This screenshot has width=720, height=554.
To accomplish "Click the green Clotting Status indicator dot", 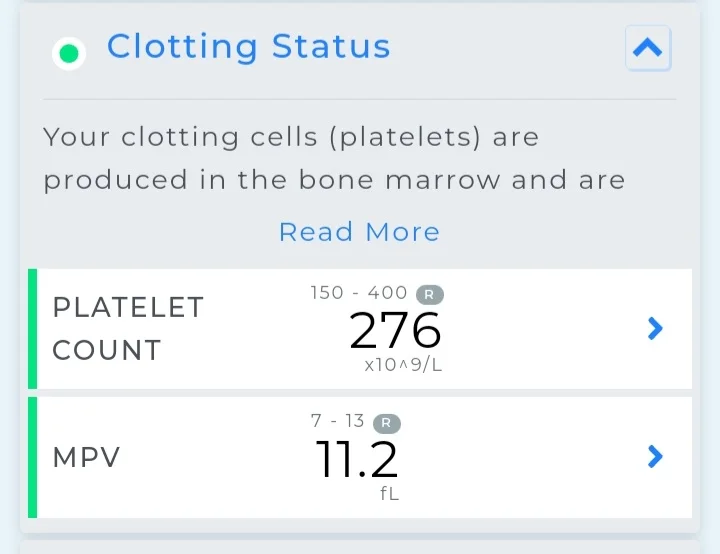I will [x=69, y=53].
